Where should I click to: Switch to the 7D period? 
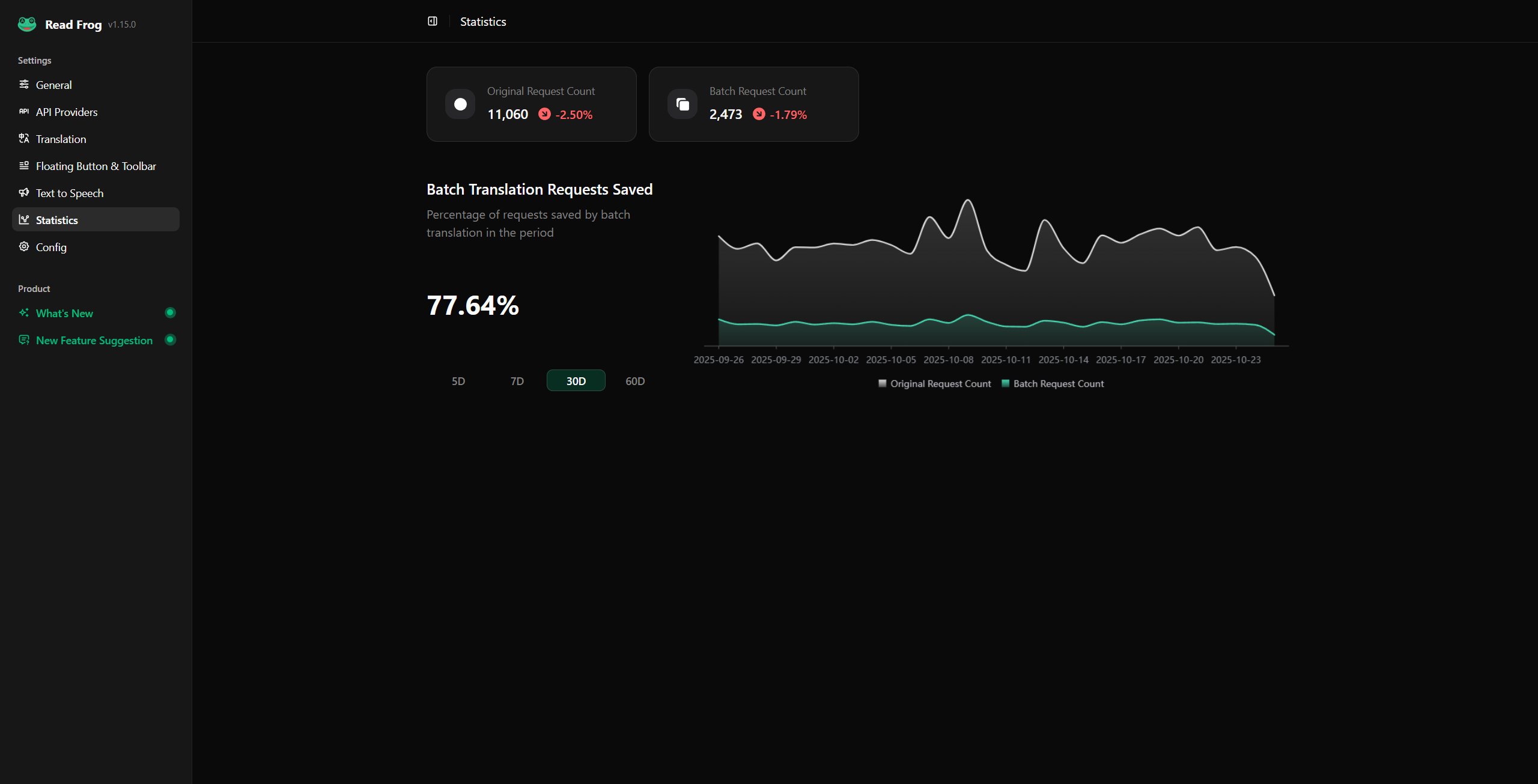tap(517, 381)
